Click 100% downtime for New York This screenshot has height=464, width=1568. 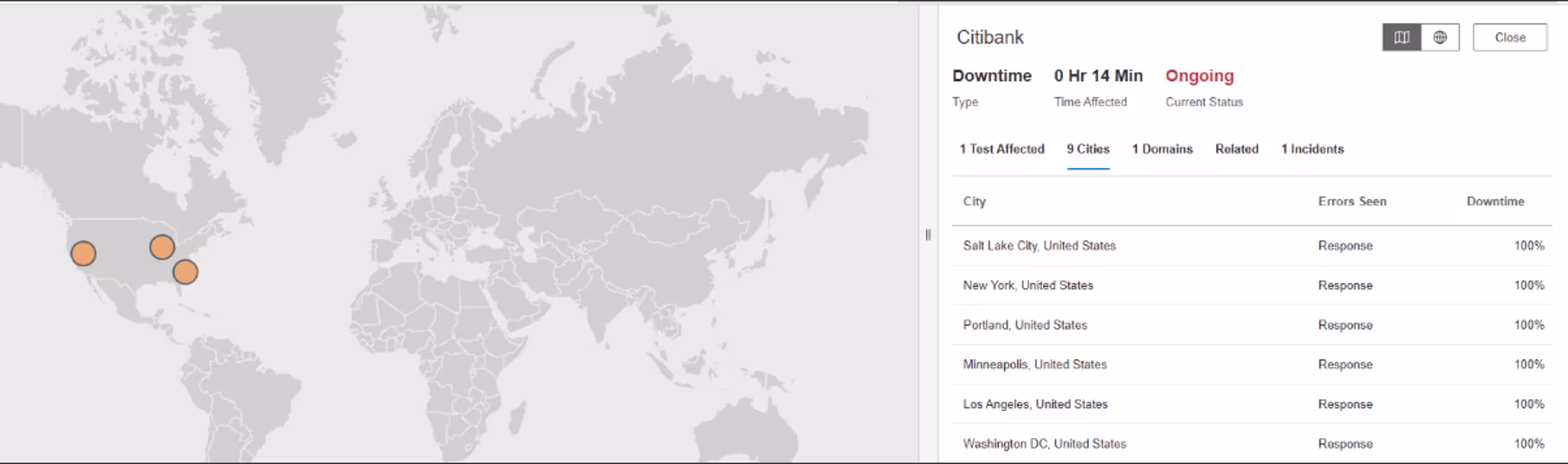tap(1529, 286)
